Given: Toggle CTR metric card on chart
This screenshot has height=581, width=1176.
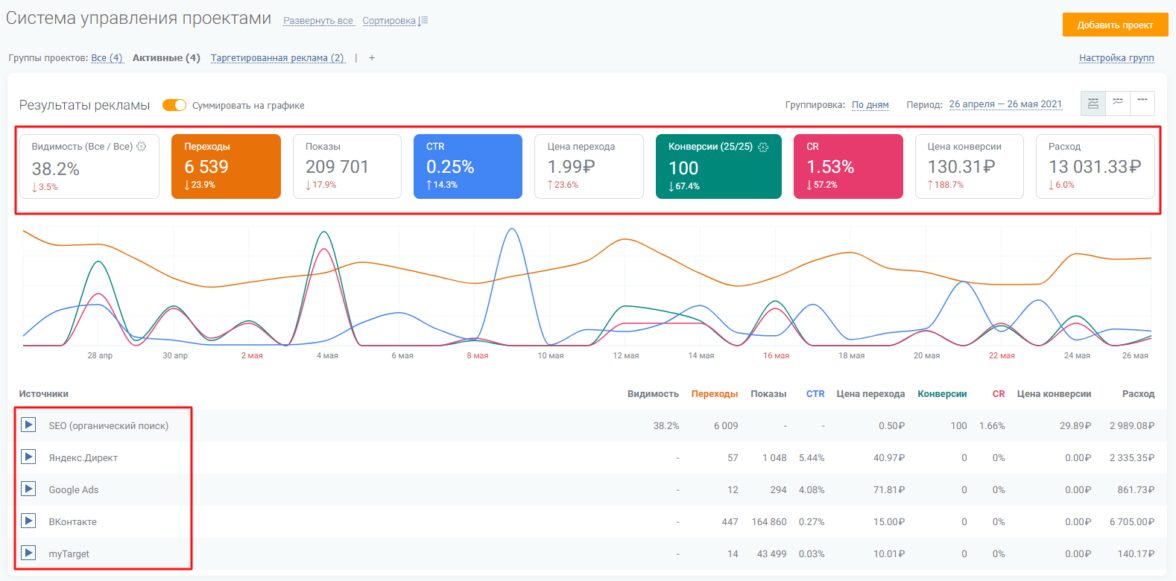Looking at the screenshot, I should [x=467, y=166].
